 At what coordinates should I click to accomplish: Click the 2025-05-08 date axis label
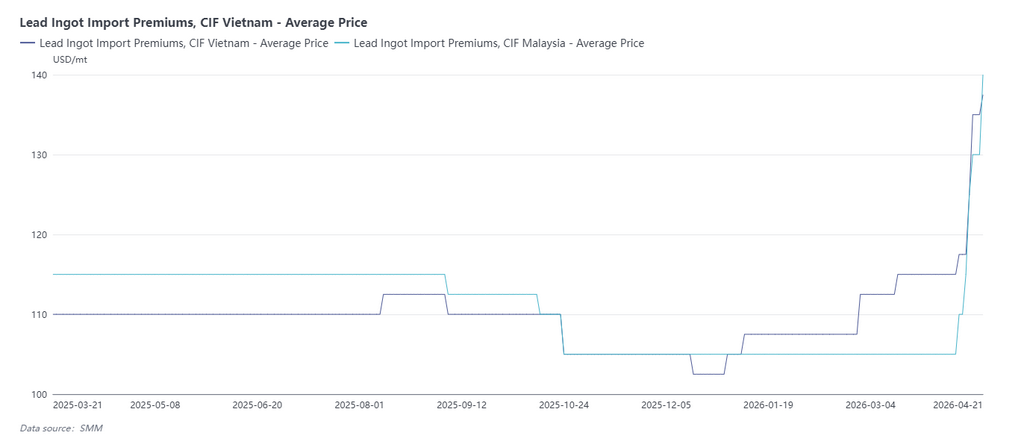[155, 406]
